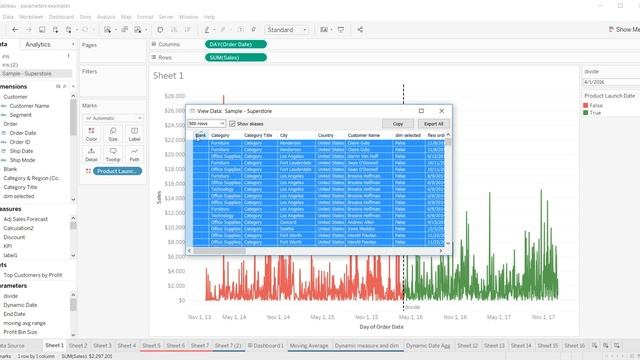
Task: Click the presentation mode icon
Action: [341, 30]
